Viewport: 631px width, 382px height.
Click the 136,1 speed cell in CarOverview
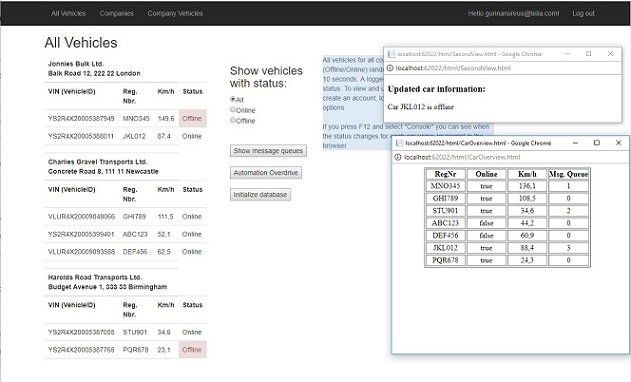click(527, 186)
